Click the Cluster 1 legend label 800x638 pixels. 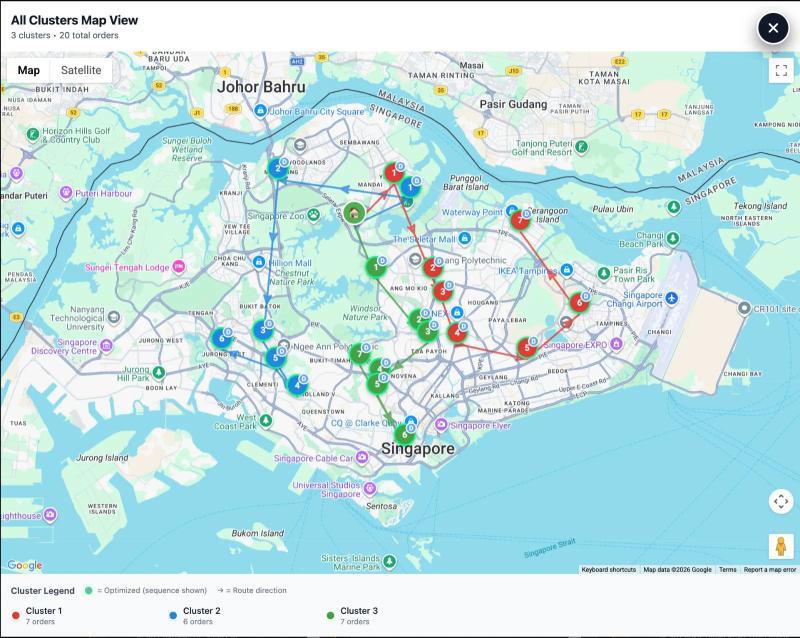click(44, 611)
